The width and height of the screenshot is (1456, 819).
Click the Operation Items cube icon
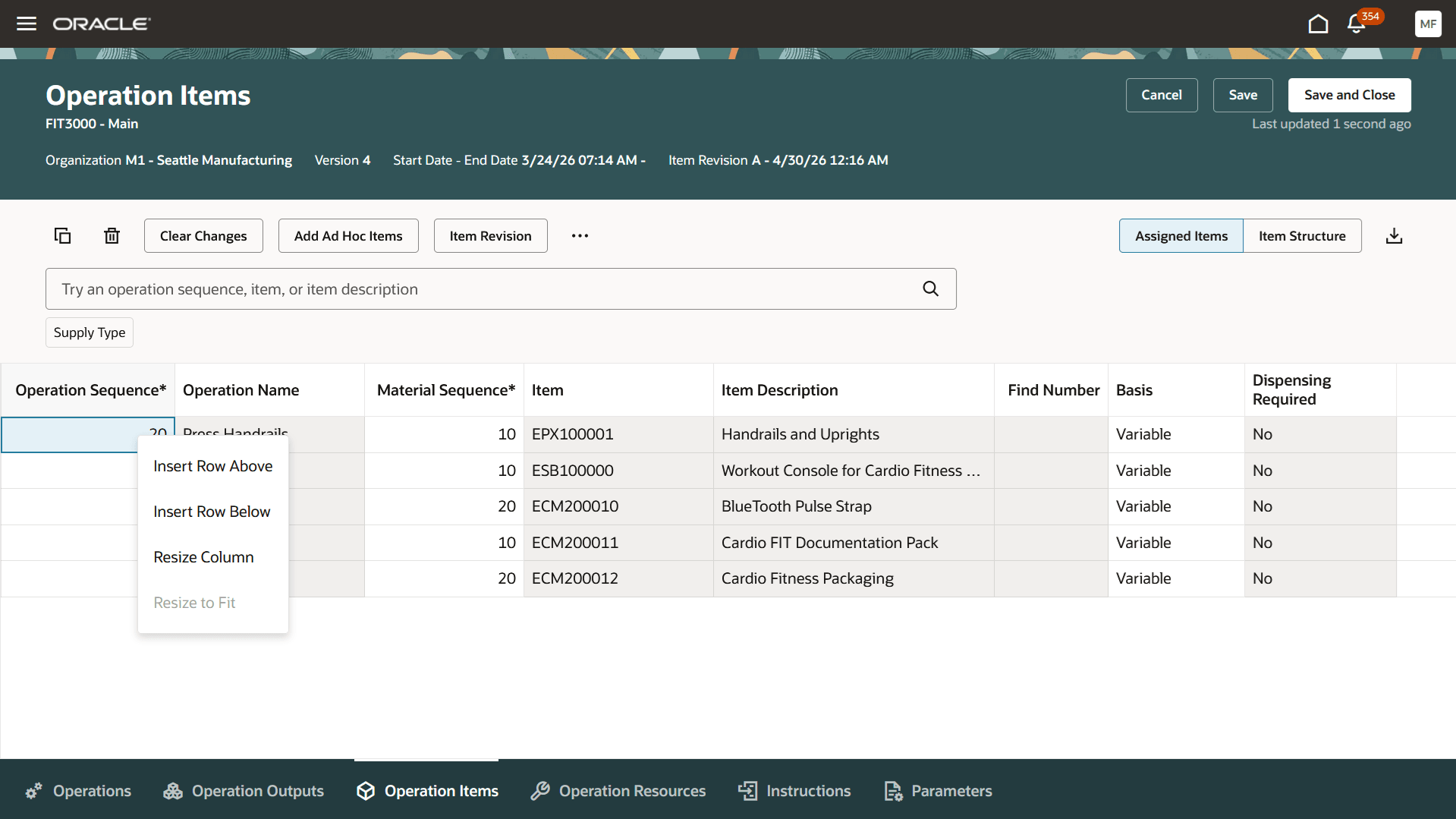(366, 791)
